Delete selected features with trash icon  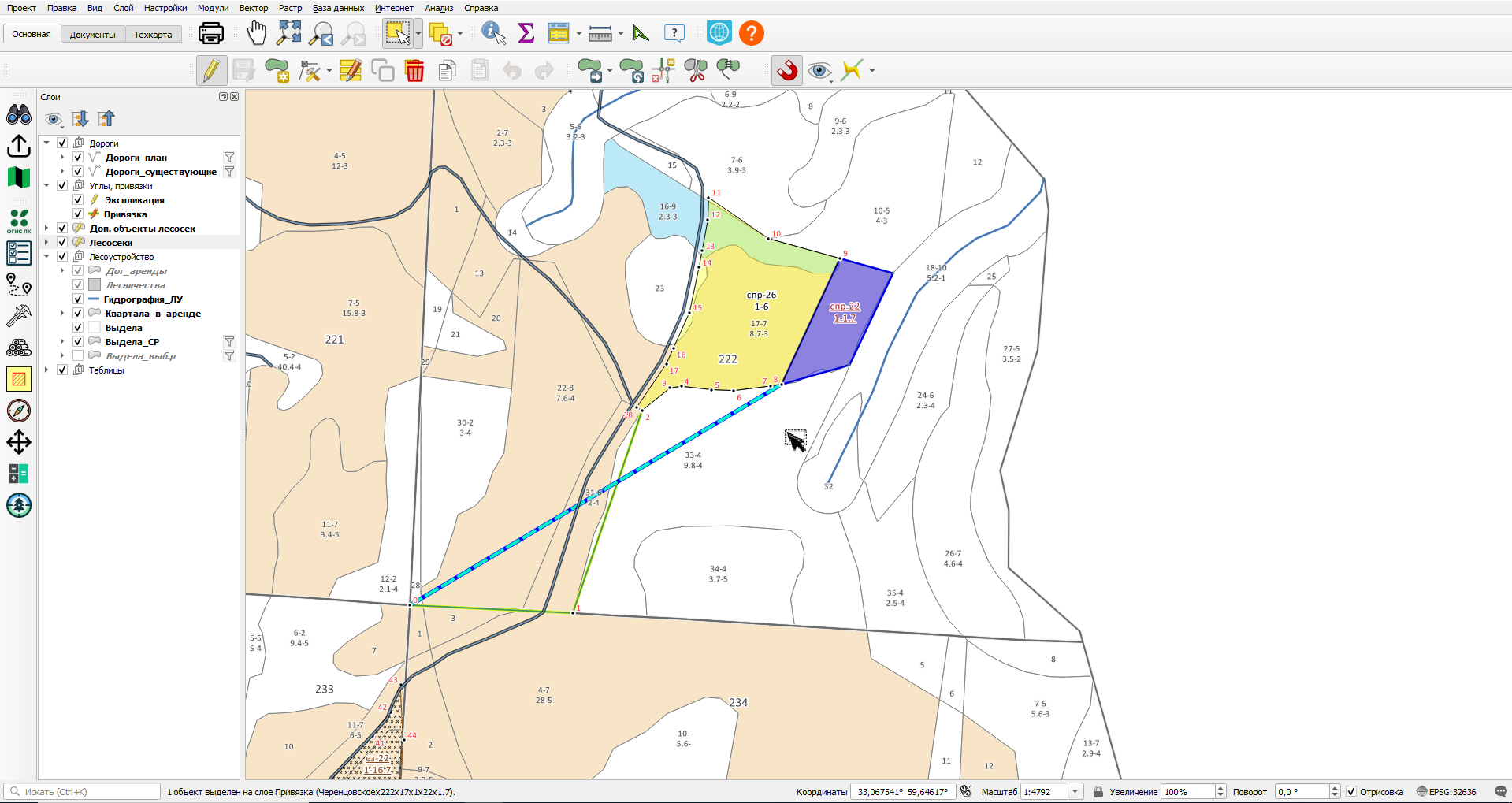(x=414, y=70)
